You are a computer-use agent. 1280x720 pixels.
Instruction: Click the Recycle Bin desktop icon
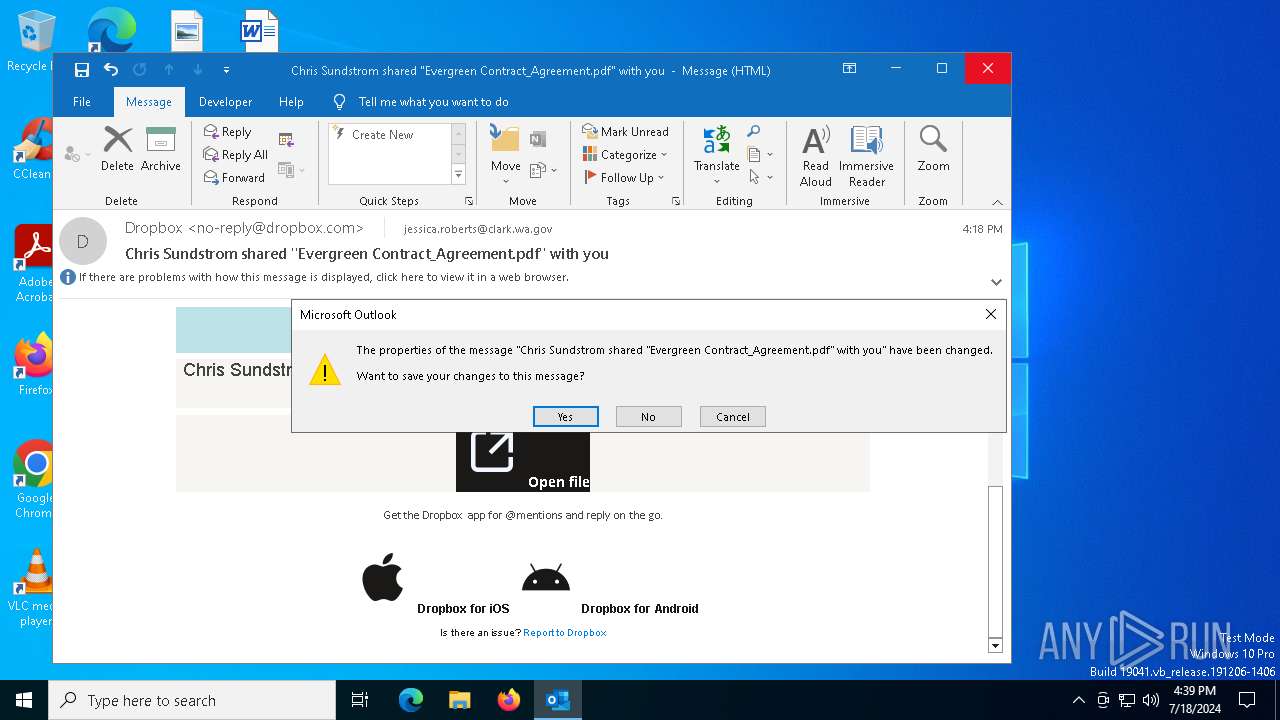click(34, 41)
